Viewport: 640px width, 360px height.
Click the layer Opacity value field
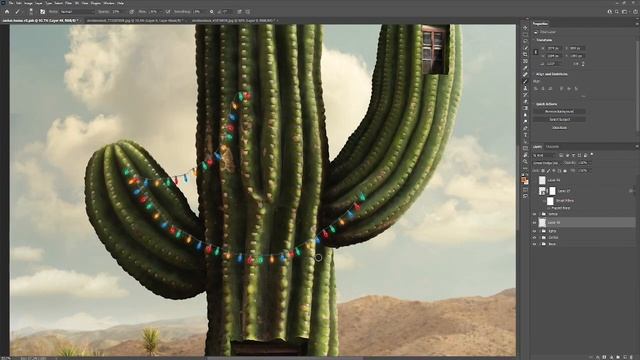pos(584,163)
